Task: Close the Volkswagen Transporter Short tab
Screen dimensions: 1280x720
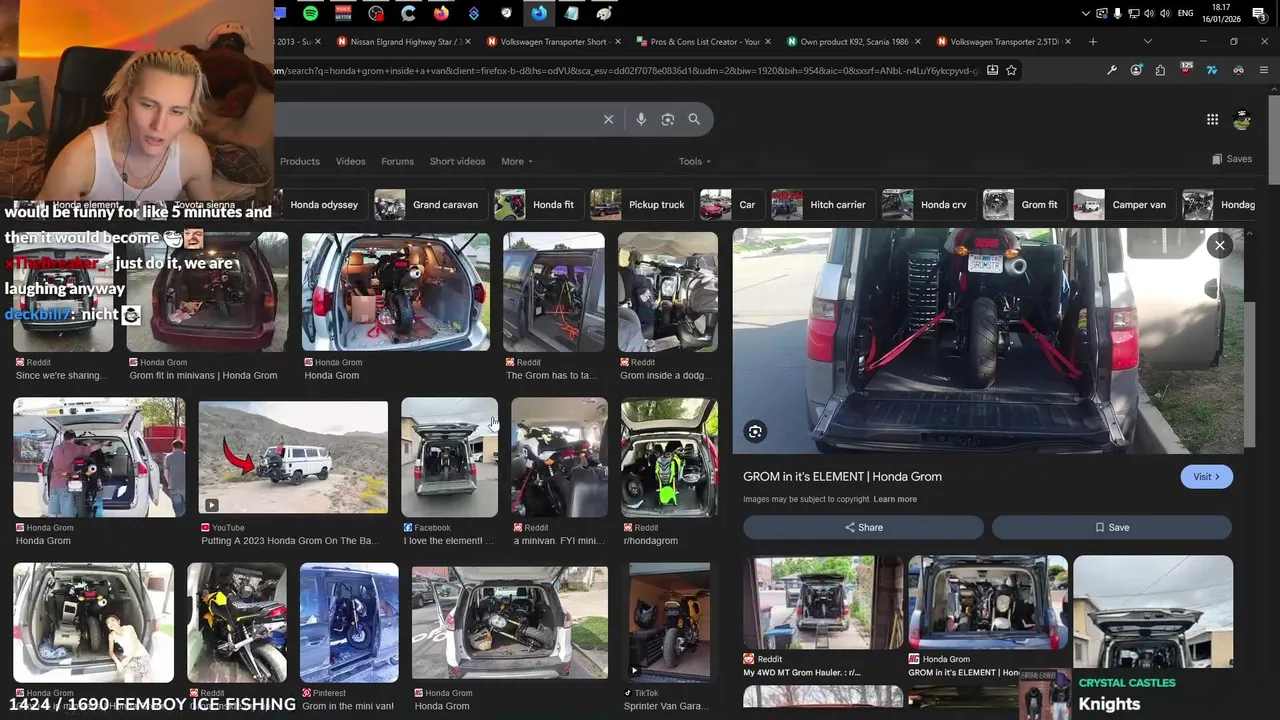Action: coord(617,42)
